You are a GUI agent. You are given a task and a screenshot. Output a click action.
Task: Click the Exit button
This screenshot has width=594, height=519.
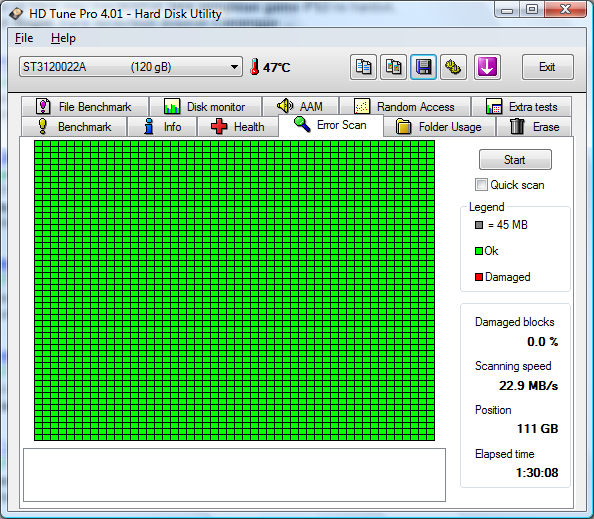pyautogui.click(x=547, y=67)
